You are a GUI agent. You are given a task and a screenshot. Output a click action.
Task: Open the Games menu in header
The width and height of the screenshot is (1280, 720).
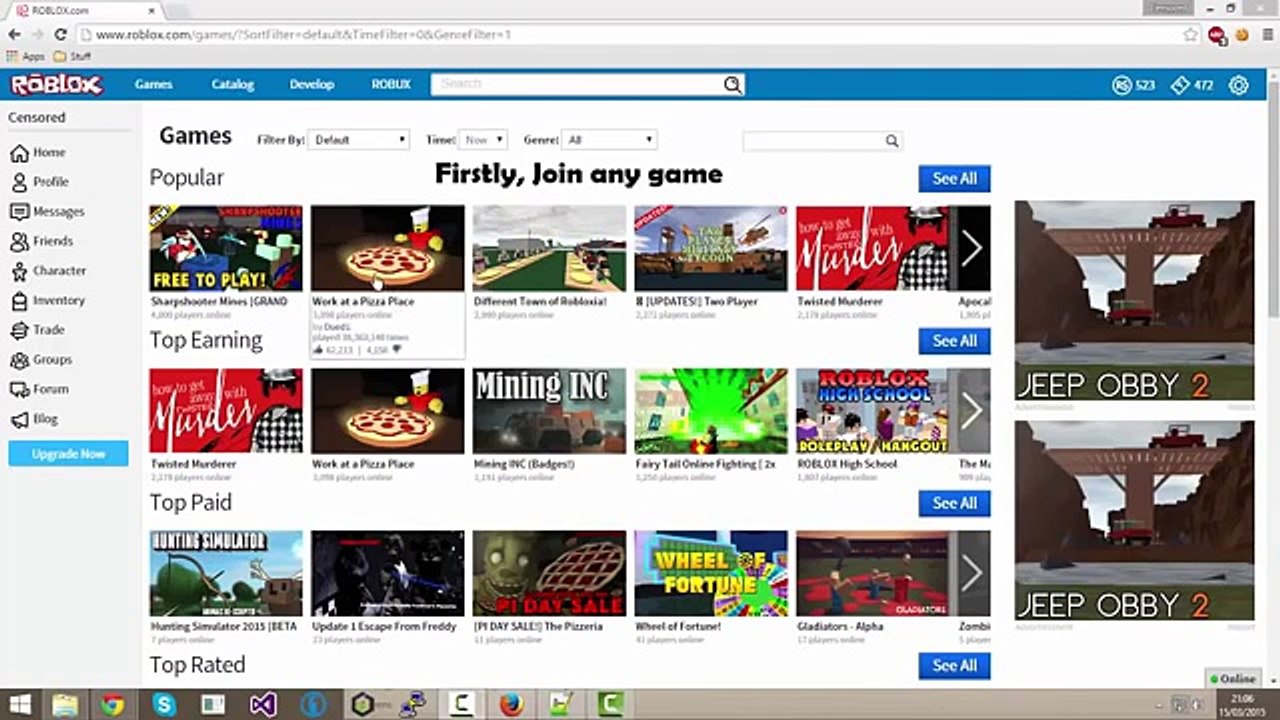(154, 85)
